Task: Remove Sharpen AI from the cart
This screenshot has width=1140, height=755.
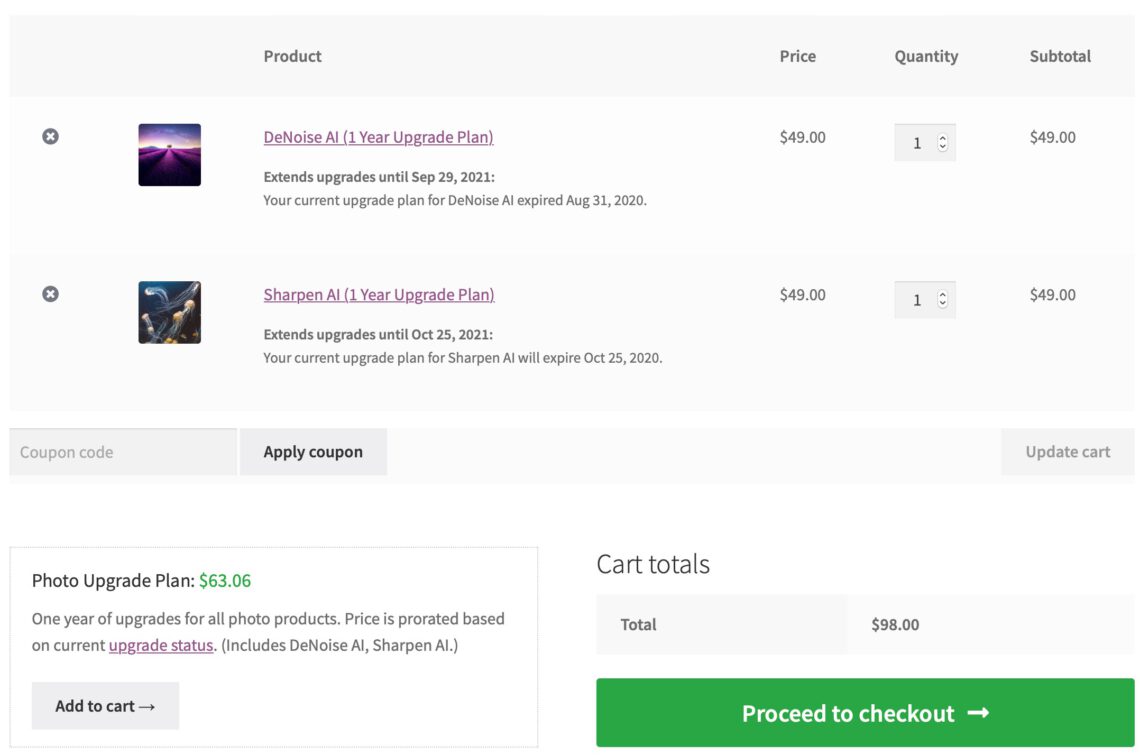Action: 50,294
